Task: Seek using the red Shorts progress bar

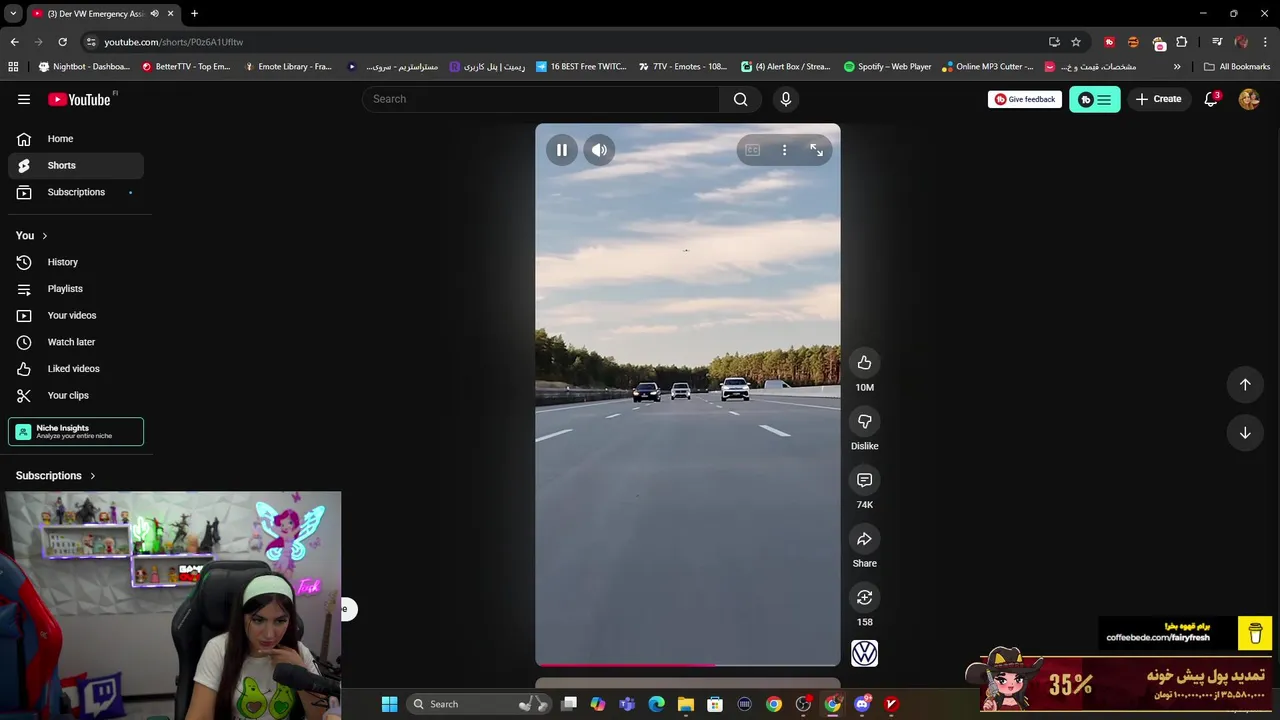Action: tap(688, 664)
